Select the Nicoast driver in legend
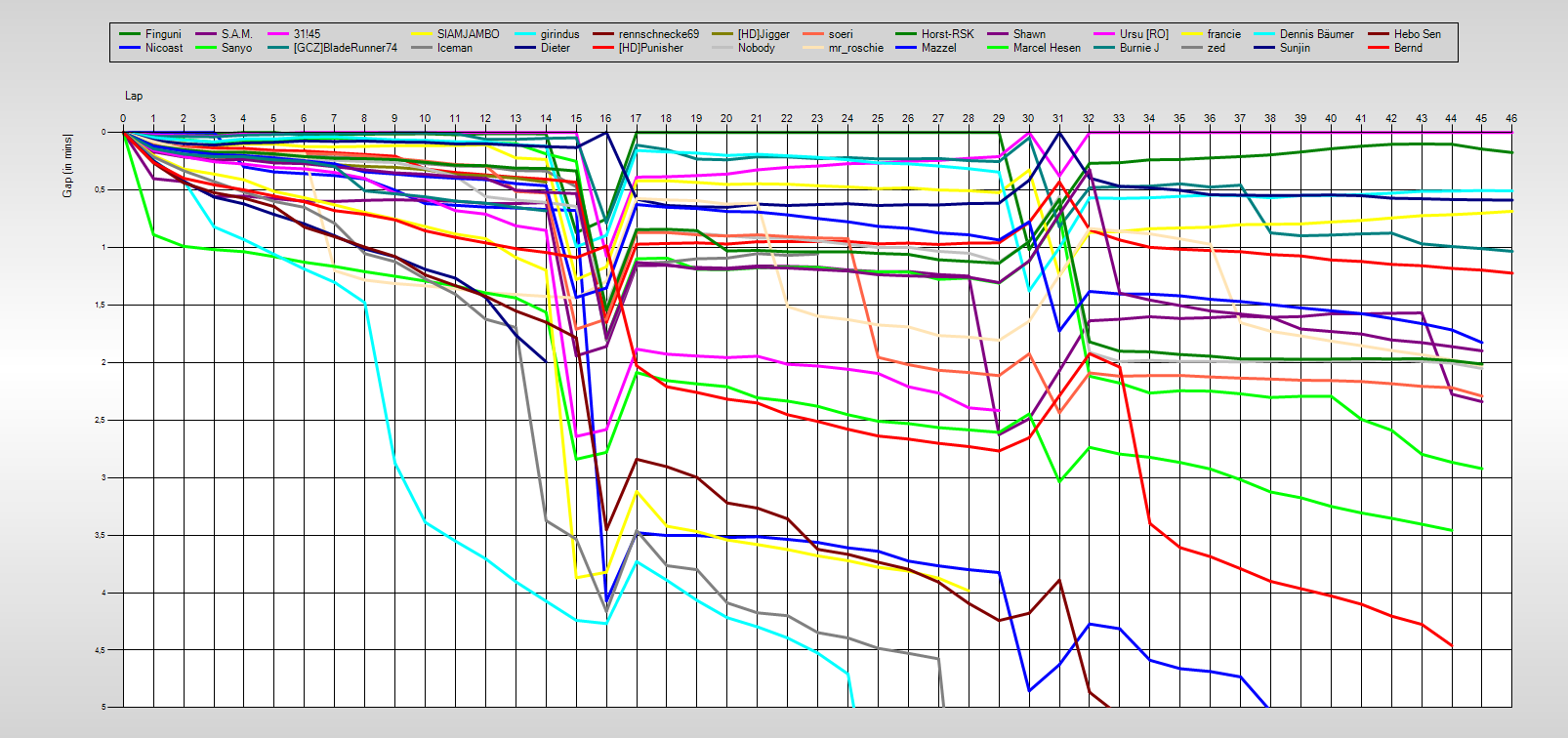1568x738 pixels. (x=163, y=48)
